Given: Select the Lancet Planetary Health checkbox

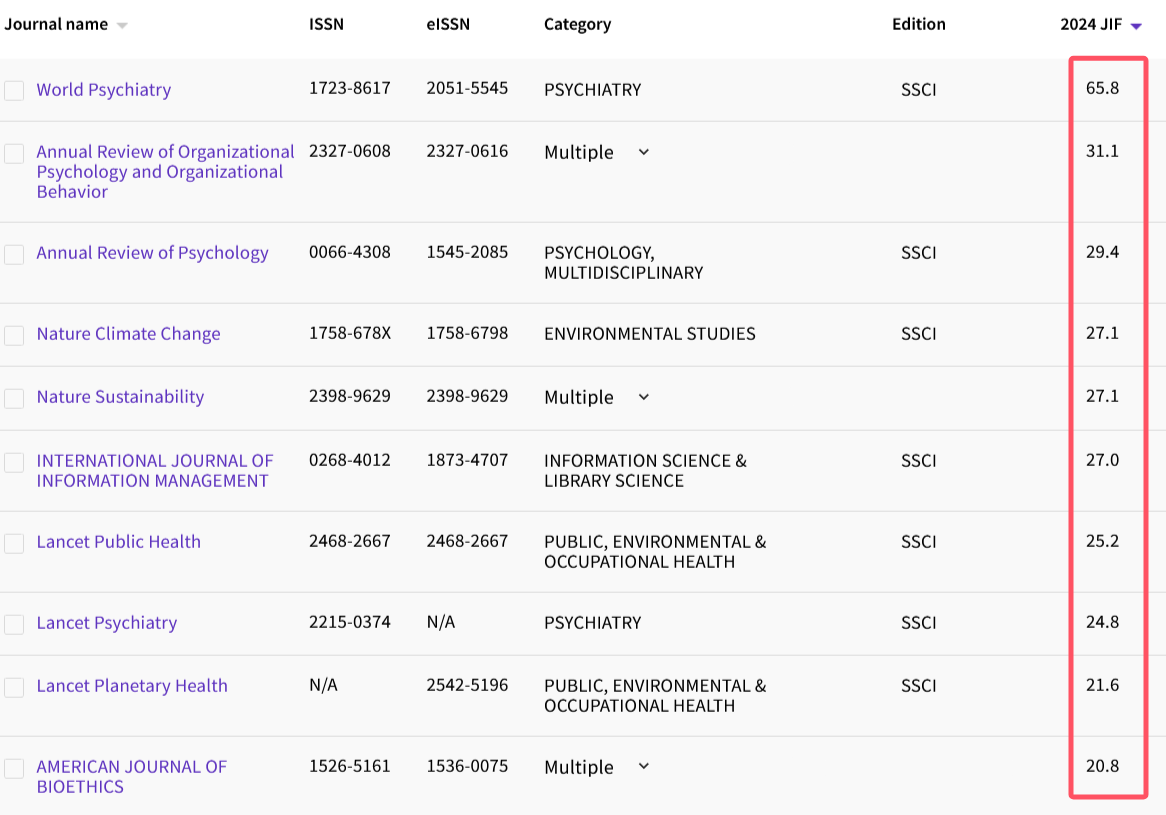Looking at the screenshot, I should click(14, 687).
